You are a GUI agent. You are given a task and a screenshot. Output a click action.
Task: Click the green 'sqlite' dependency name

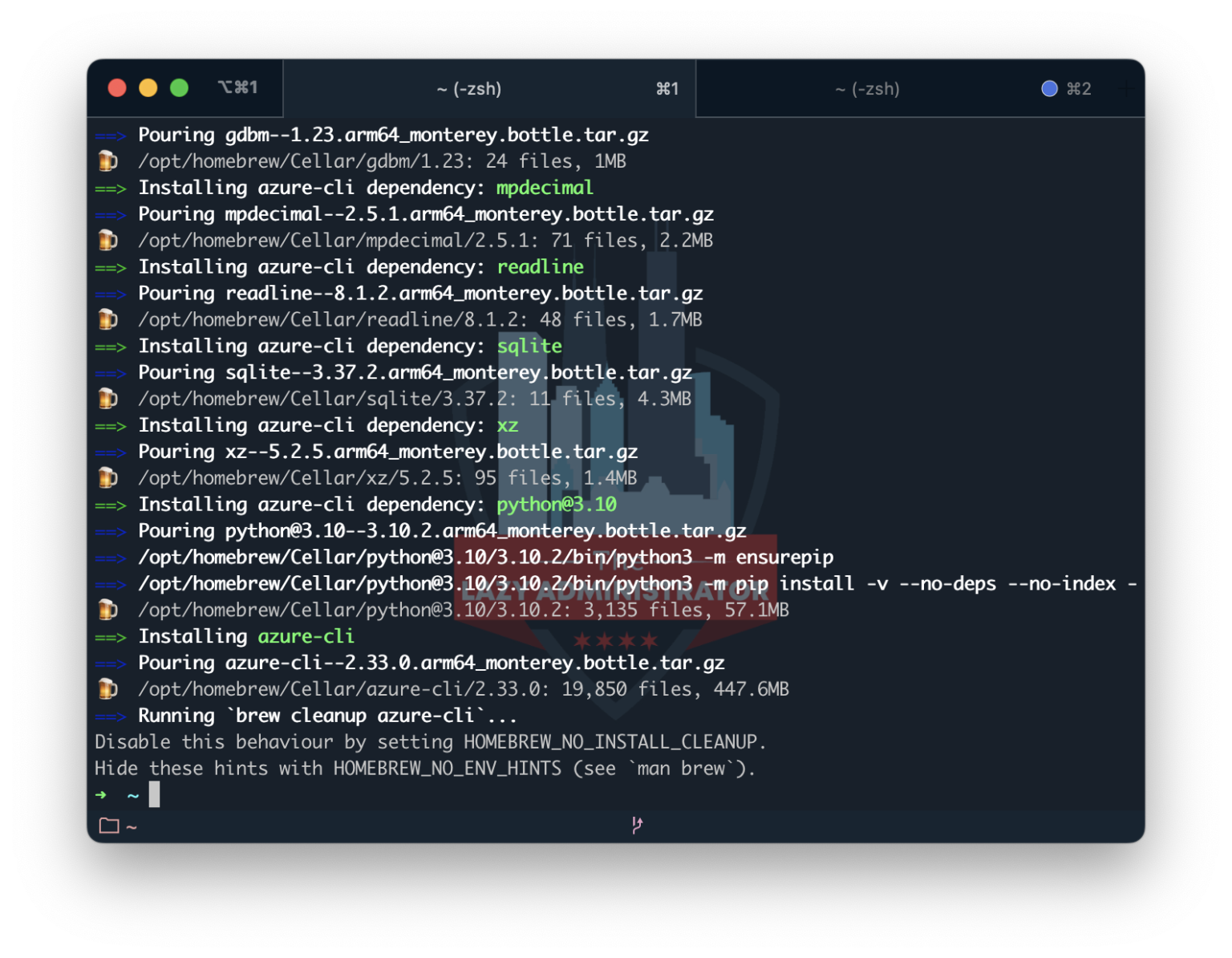click(529, 347)
